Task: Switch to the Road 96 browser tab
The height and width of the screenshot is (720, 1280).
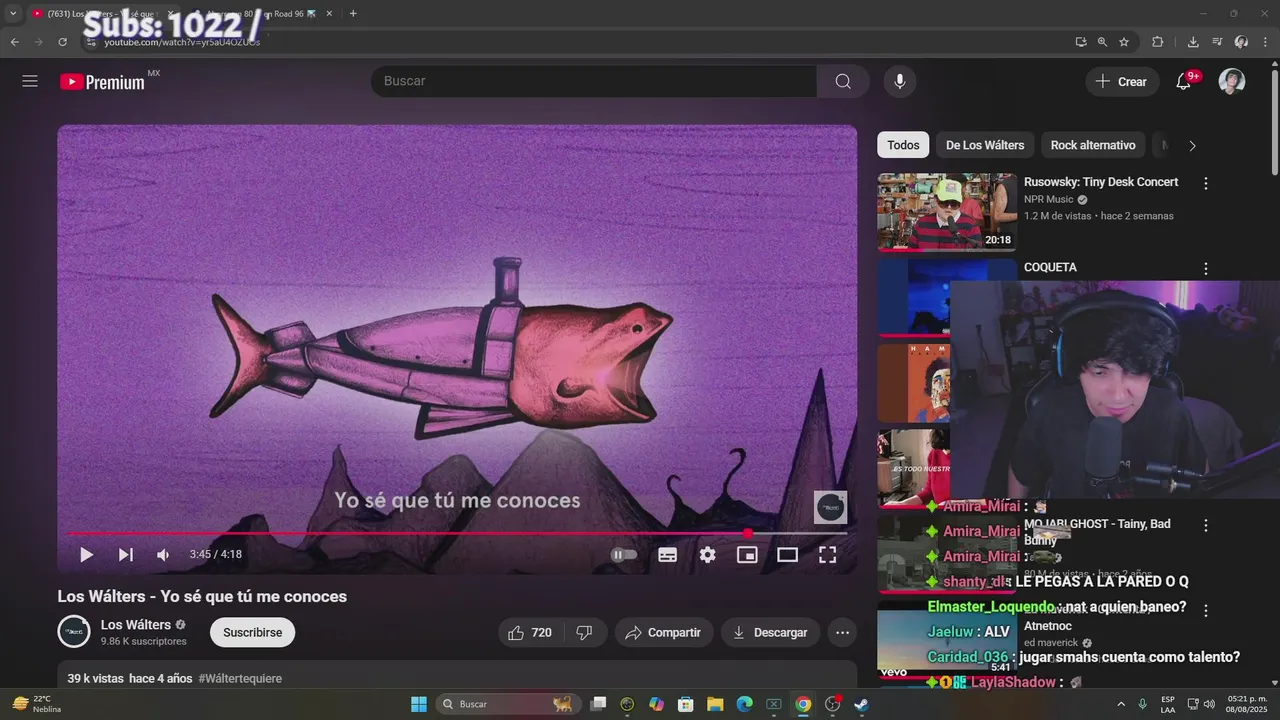Action: [x=262, y=14]
